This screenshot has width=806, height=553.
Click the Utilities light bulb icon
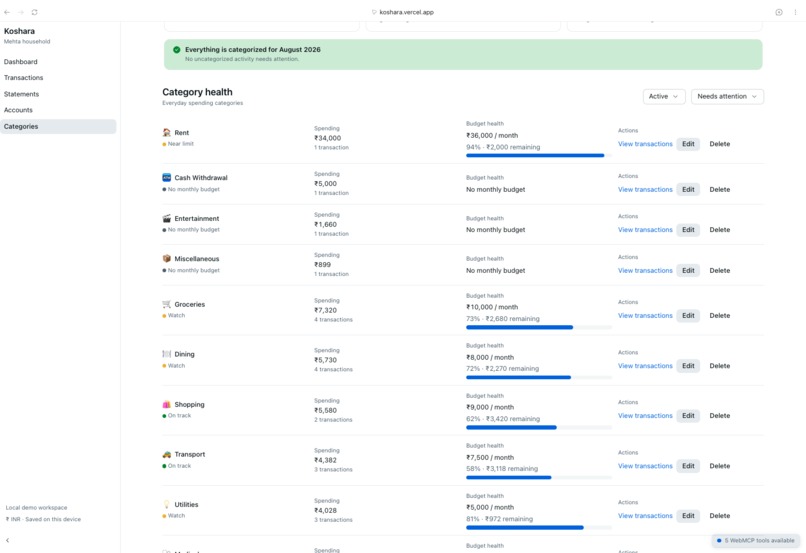167,504
